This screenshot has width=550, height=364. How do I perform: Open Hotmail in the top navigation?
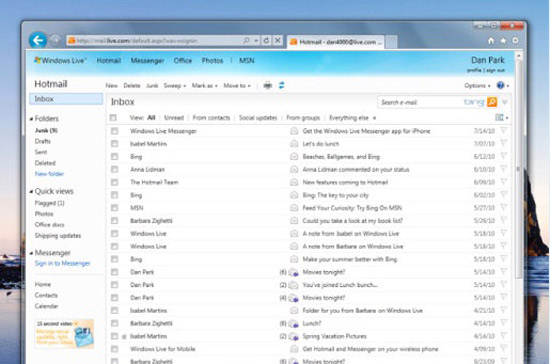pyautogui.click(x=109, y=61)
